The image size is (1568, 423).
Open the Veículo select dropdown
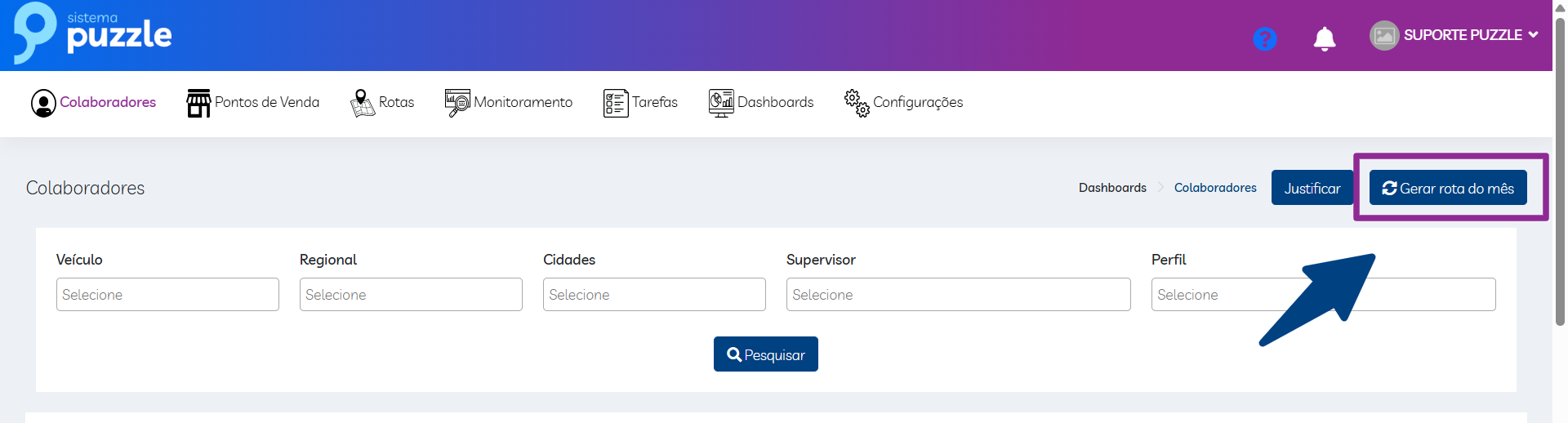pyautogui.click(x=167, y=294)
